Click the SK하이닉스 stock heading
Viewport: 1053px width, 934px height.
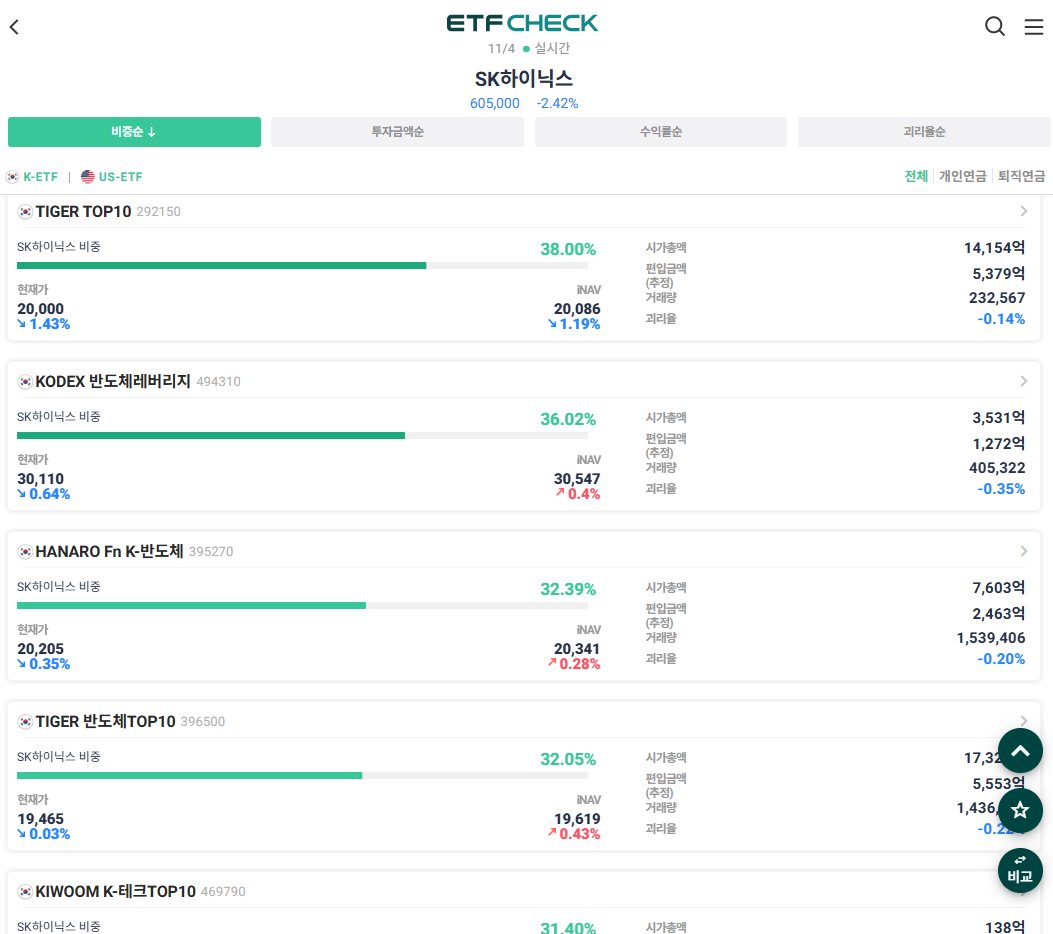click(524, 79)
